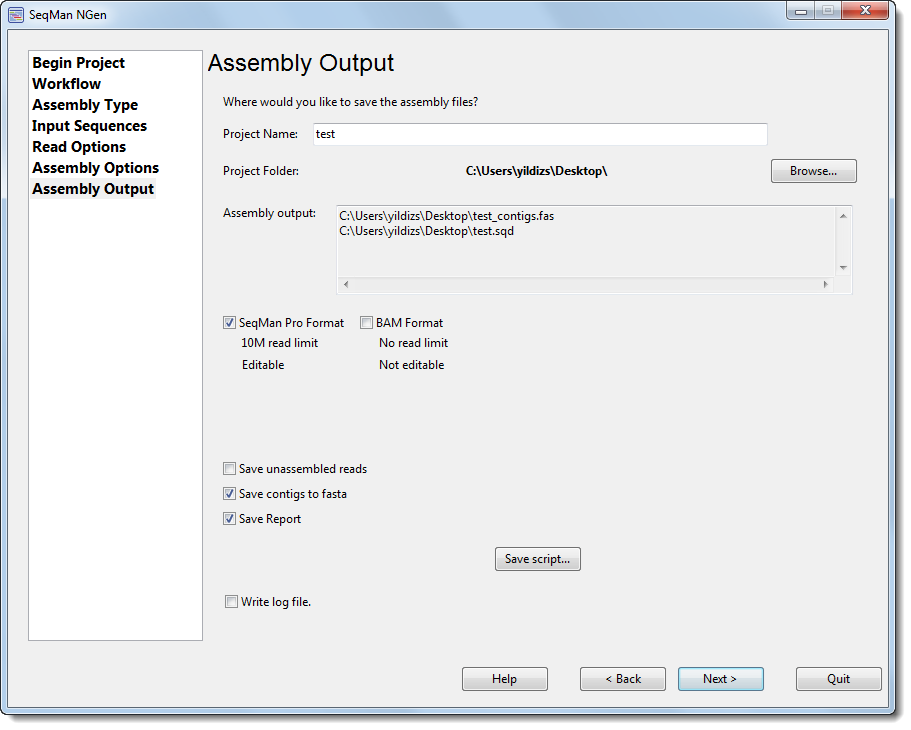Screen dimensions: 911x730
Task: Tick the BAM Format checkbox
Action: (366, 323)
